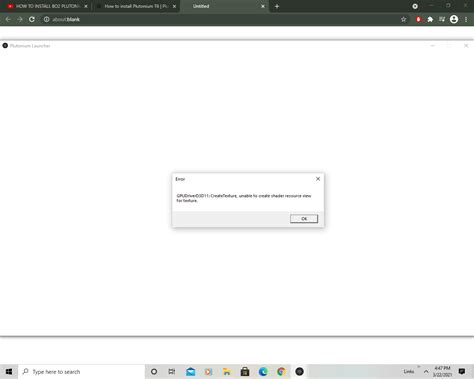
Task: Bookmark this page with the star icon
Action: [x=403, y=19]
